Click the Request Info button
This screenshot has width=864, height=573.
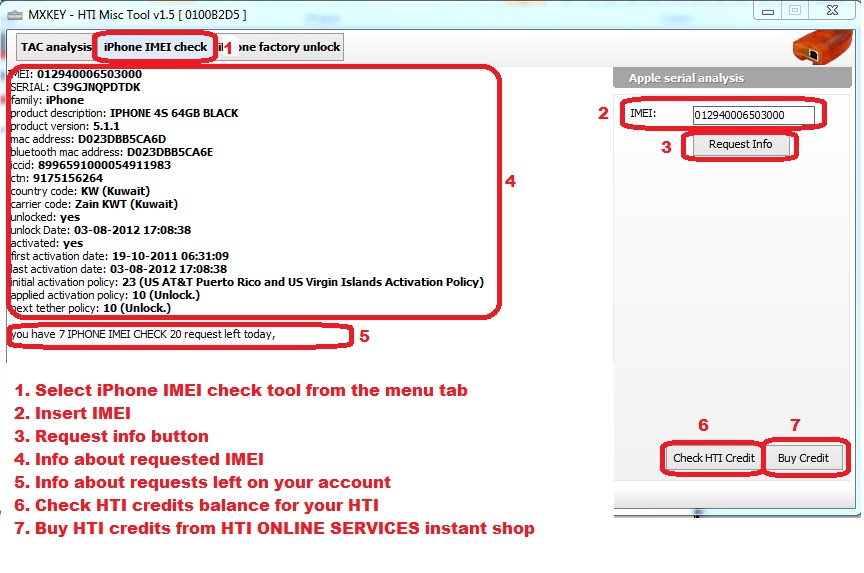tap(740, 144)
